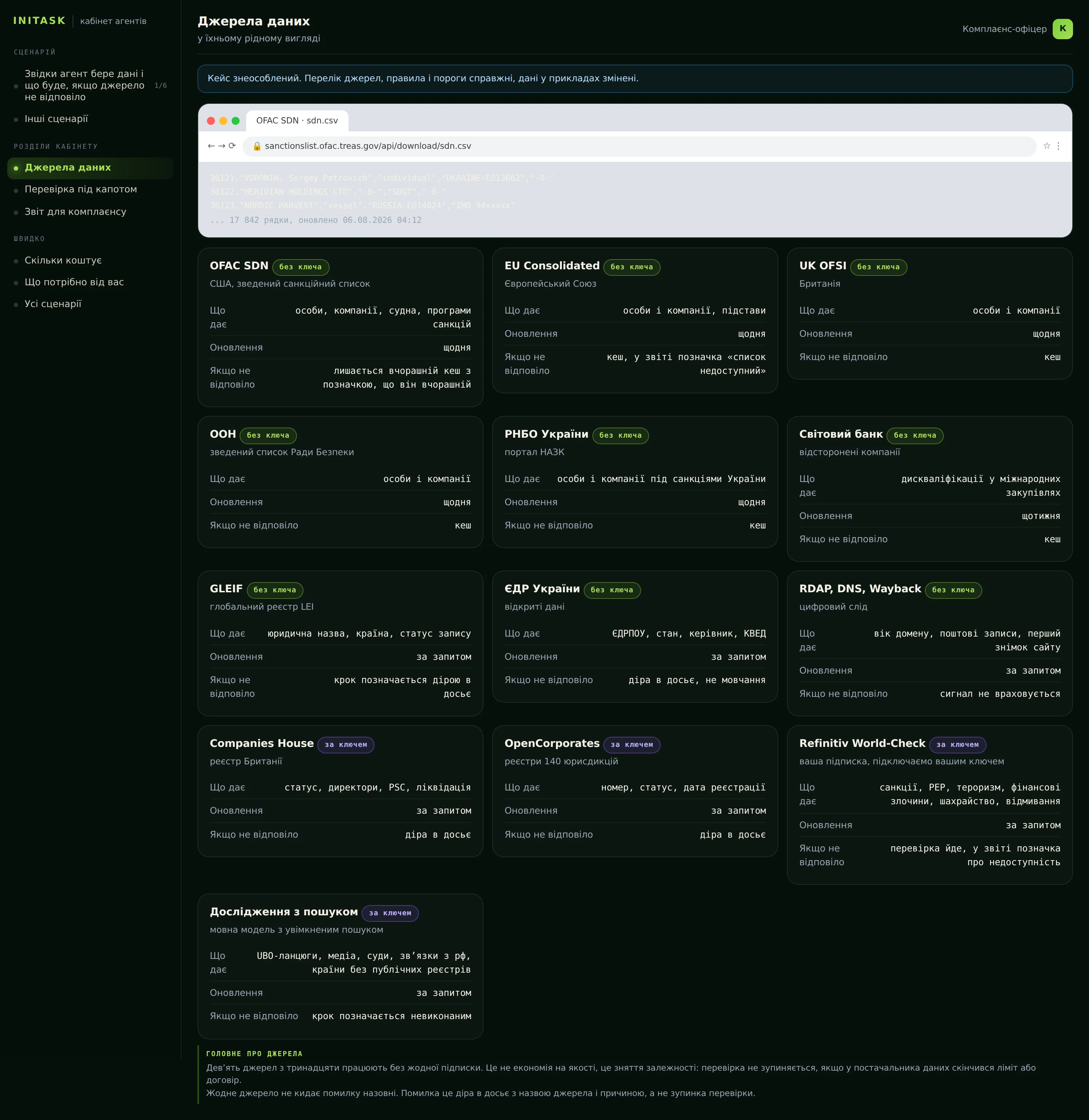Click the "EU Consolidated" card title
Screen dimensions: 1089x1120
552,266
